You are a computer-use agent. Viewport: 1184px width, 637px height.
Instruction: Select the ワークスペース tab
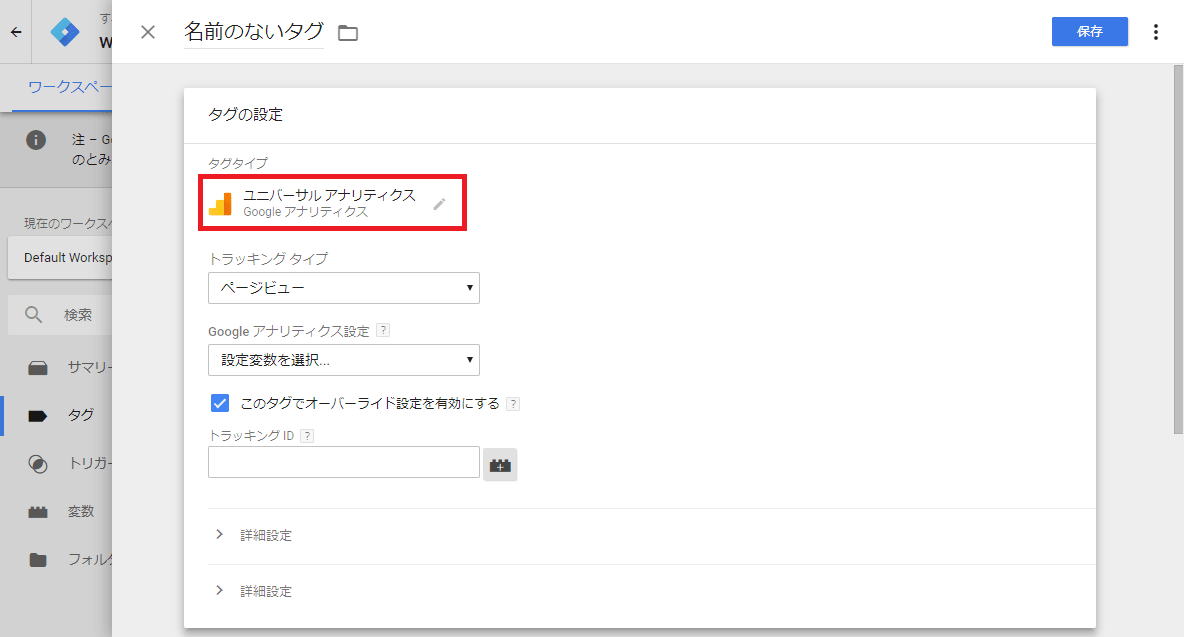pos(69,87)
